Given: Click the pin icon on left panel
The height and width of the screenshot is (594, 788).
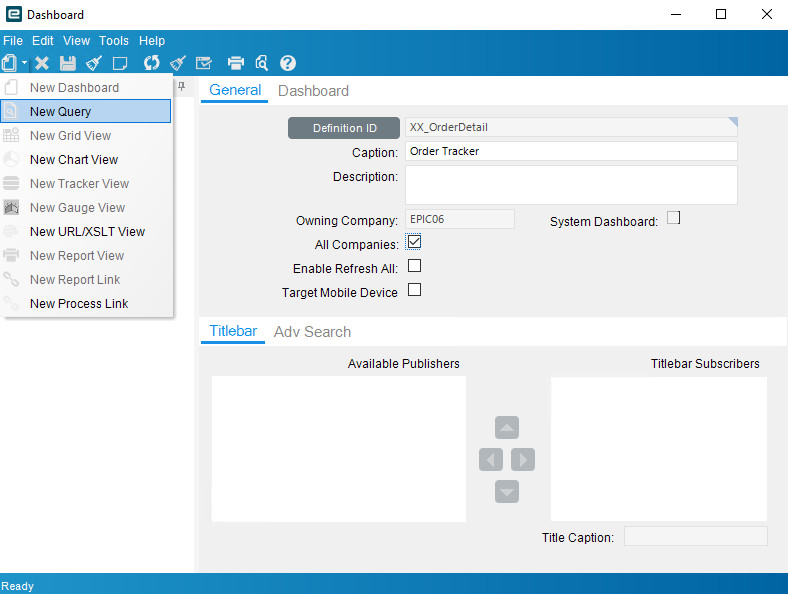Looking at the screenshot, I should tap(181, 87).
